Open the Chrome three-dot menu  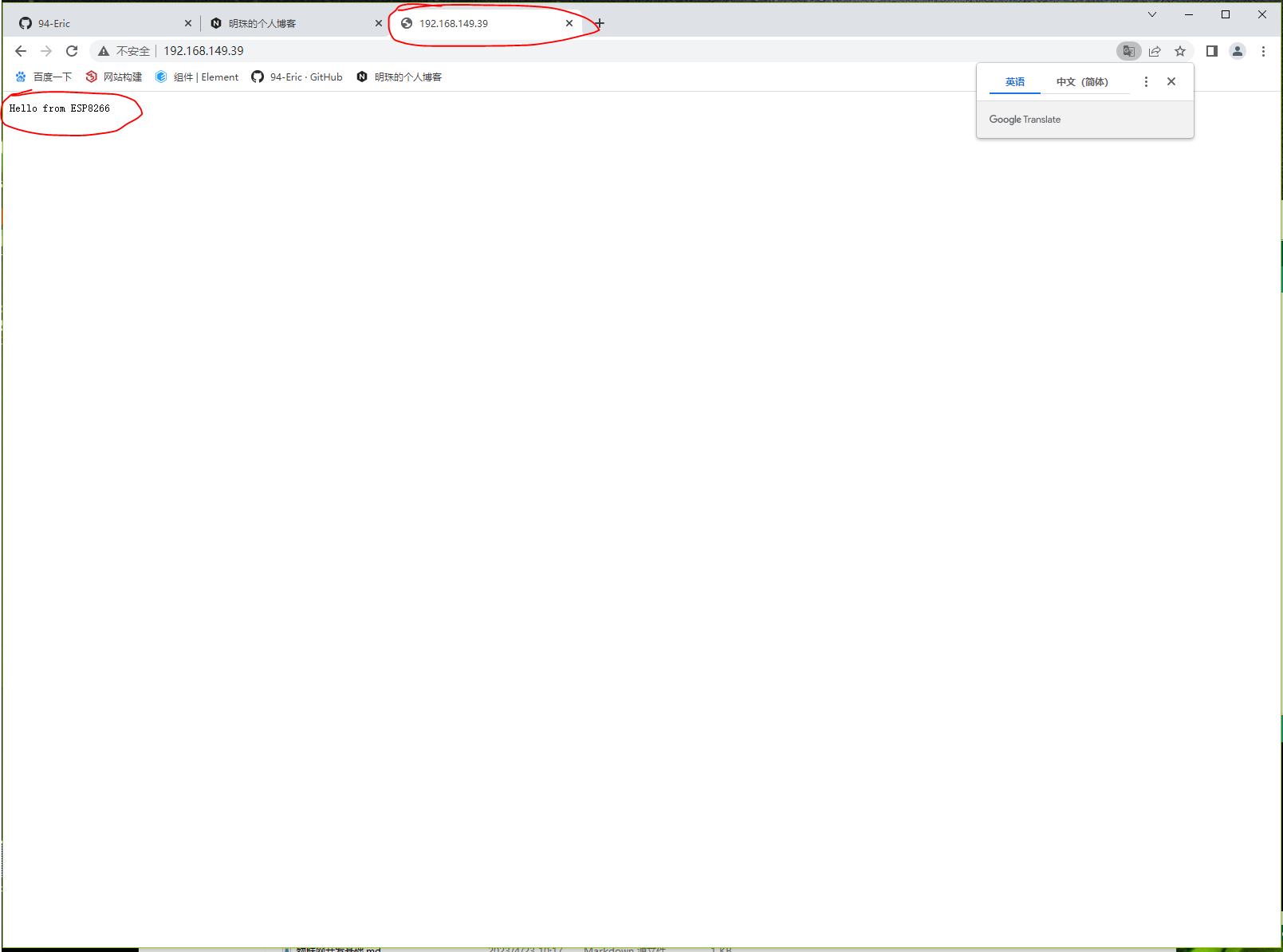point(1263,51)
